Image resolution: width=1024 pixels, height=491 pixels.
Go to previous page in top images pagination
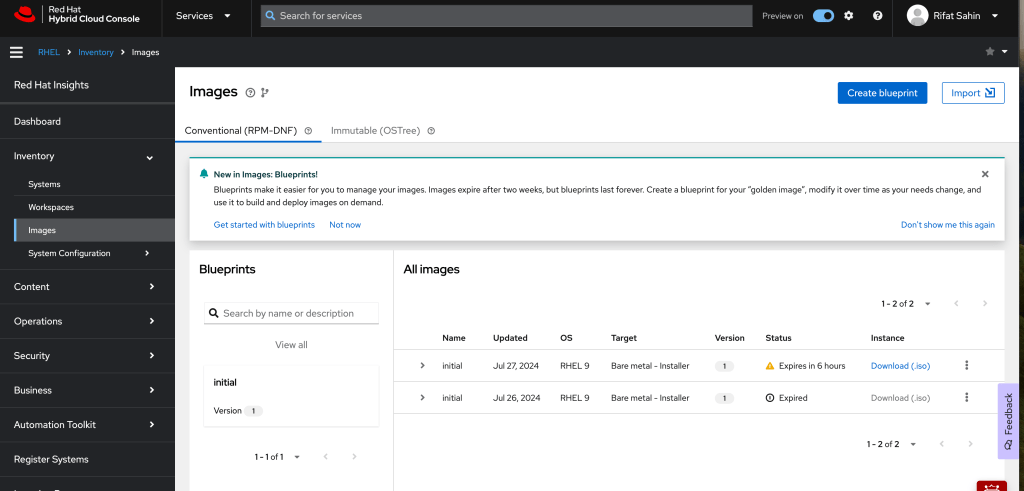coord(956,304)
